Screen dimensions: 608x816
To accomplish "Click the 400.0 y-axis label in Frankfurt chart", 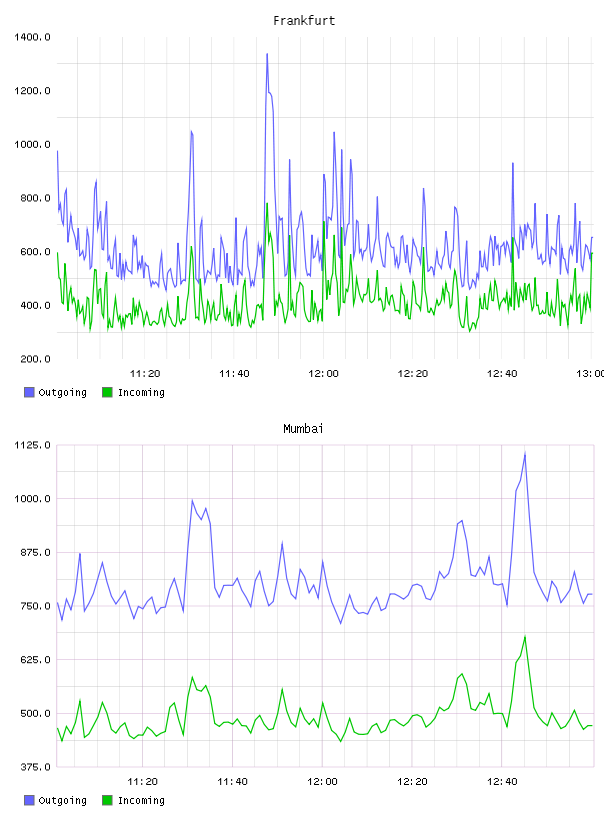I will [35, 305].
